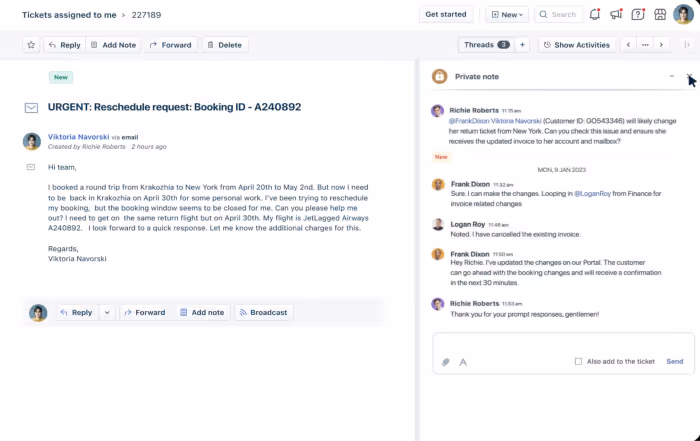Screen dimensions: 700x441
Task: Click the Get started button
Action: click(x=446, y=14)
